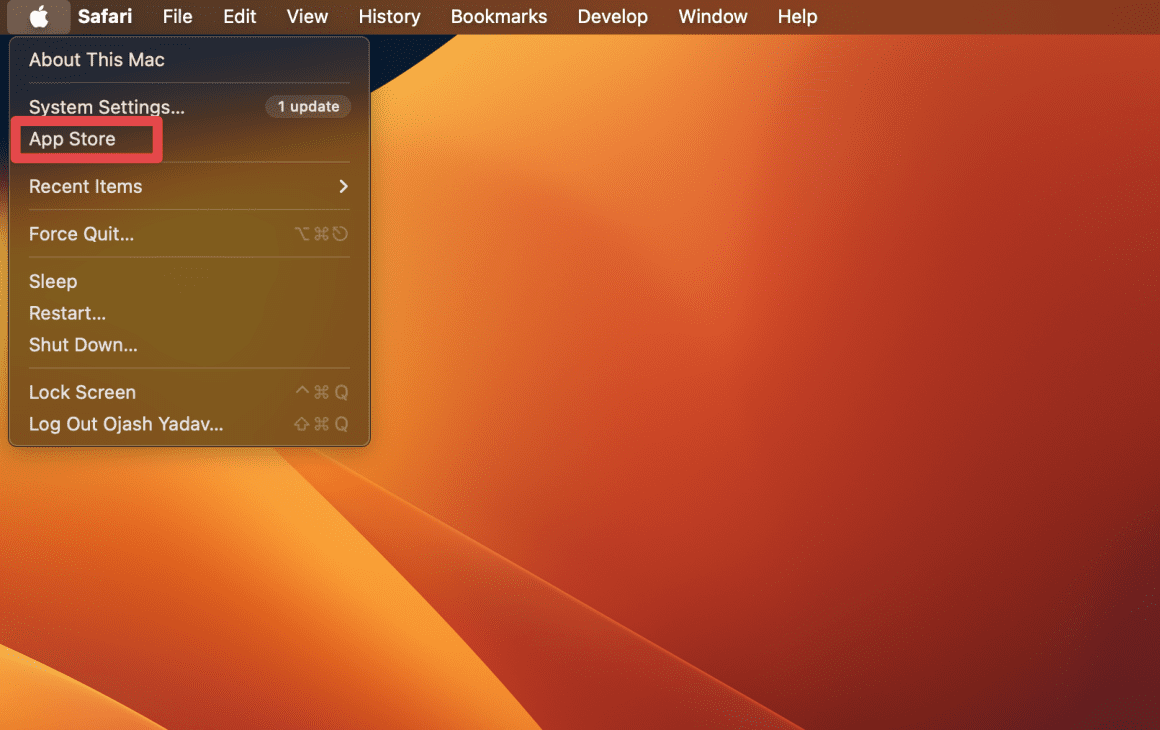
Task: Select About This Mac
Action: [x=97, y=60]
